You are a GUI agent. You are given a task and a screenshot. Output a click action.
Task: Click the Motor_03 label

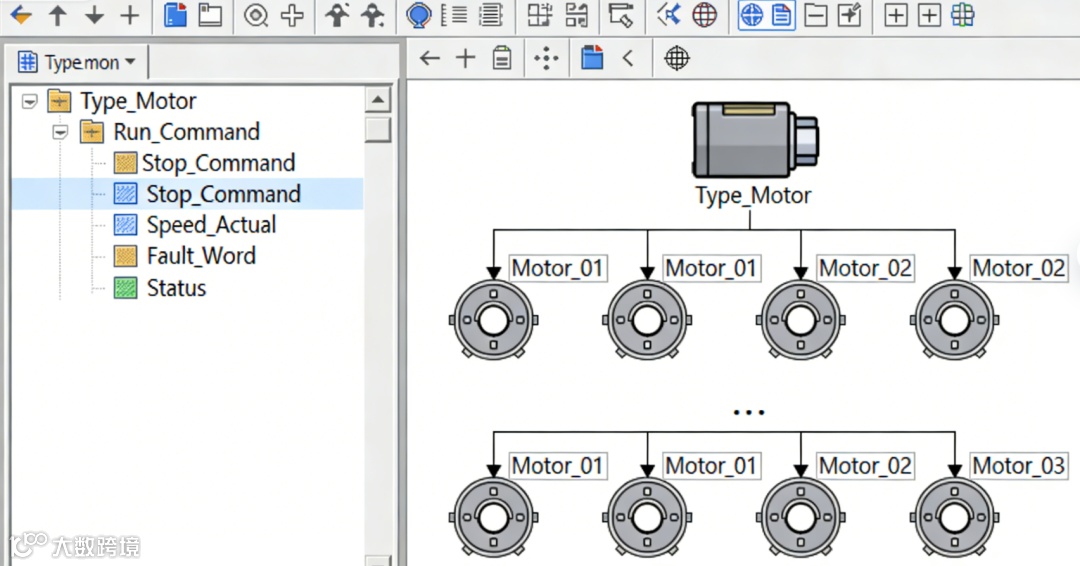(1019, 466)
